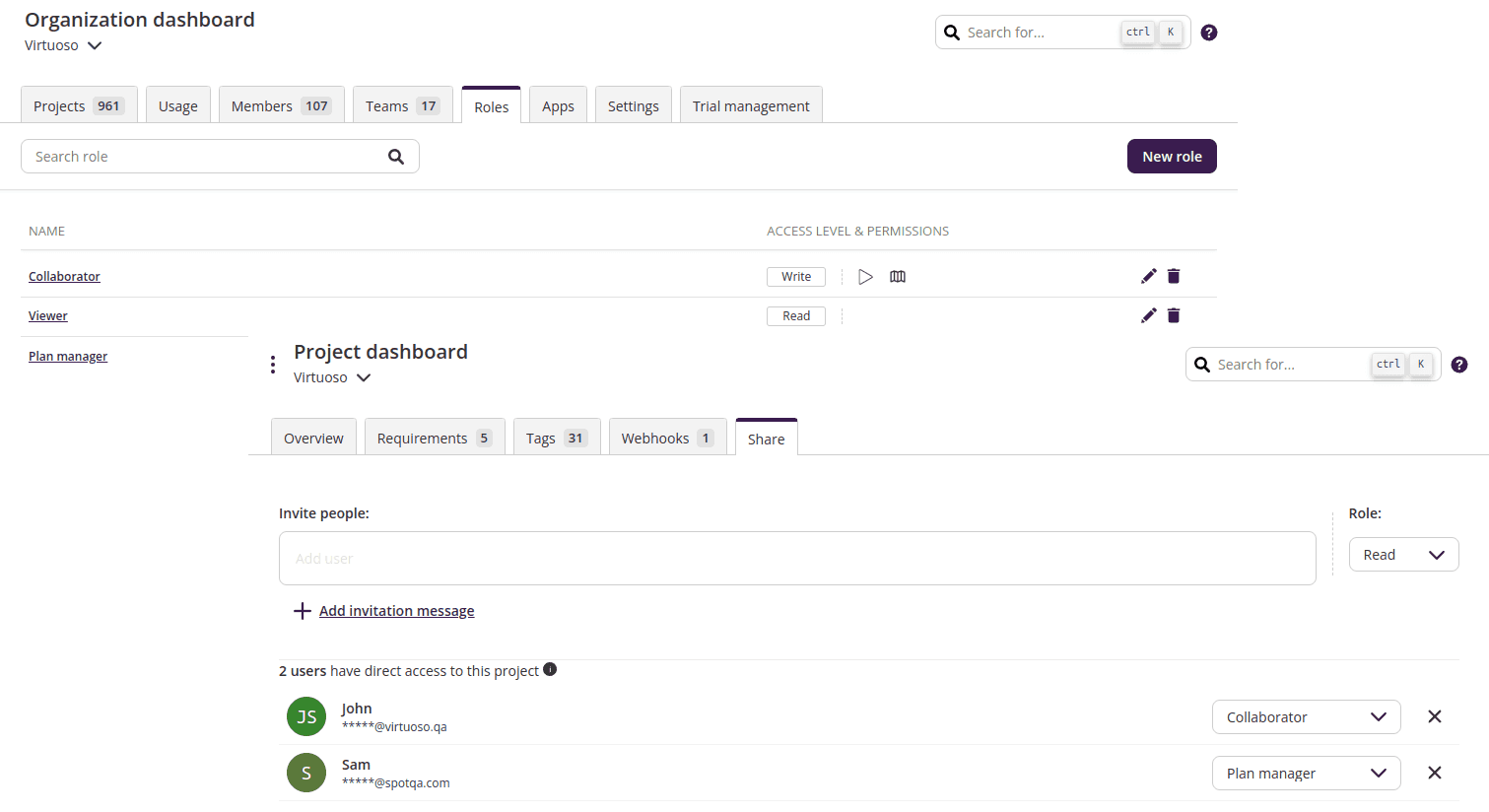Click the Add invitation message link

point(396,611)
